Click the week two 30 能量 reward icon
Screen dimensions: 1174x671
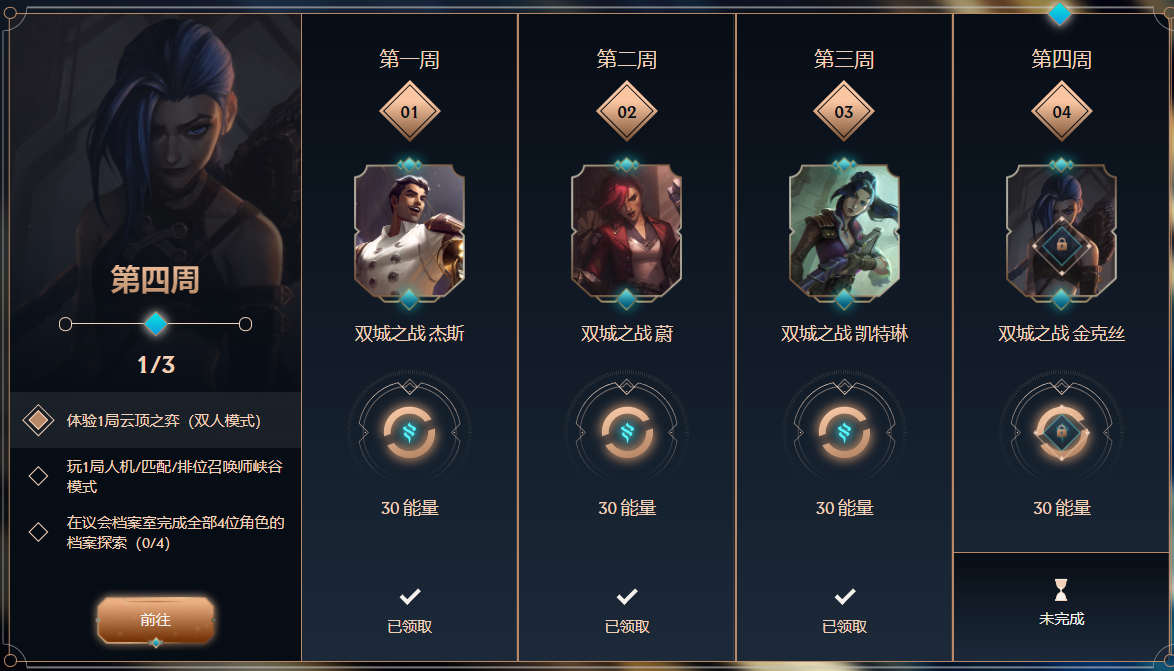point(627,432)
